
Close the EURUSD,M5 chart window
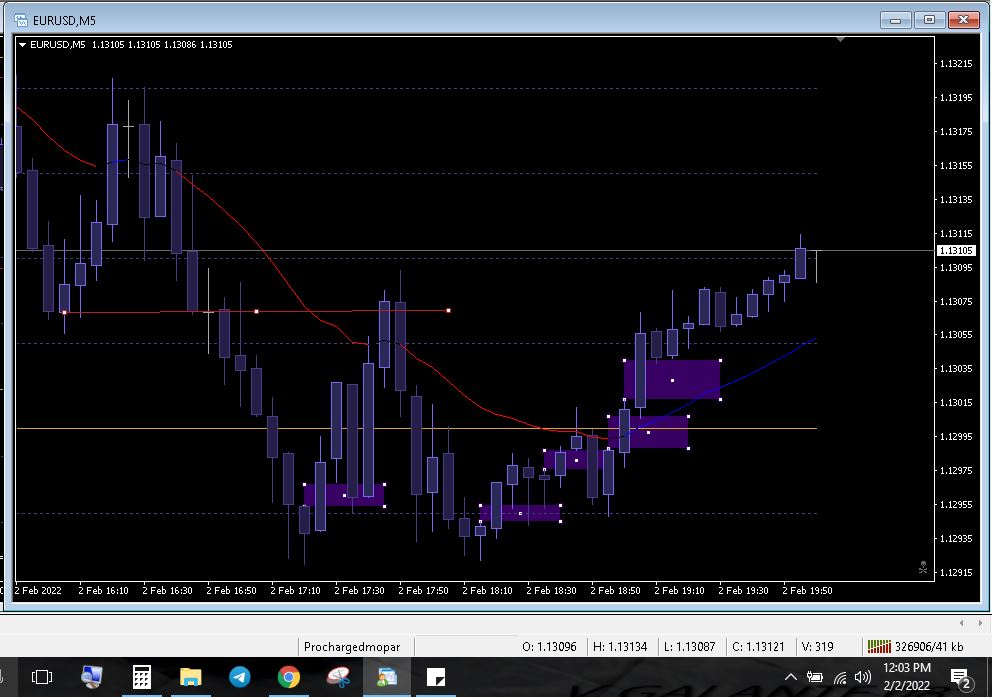(964, 20)
